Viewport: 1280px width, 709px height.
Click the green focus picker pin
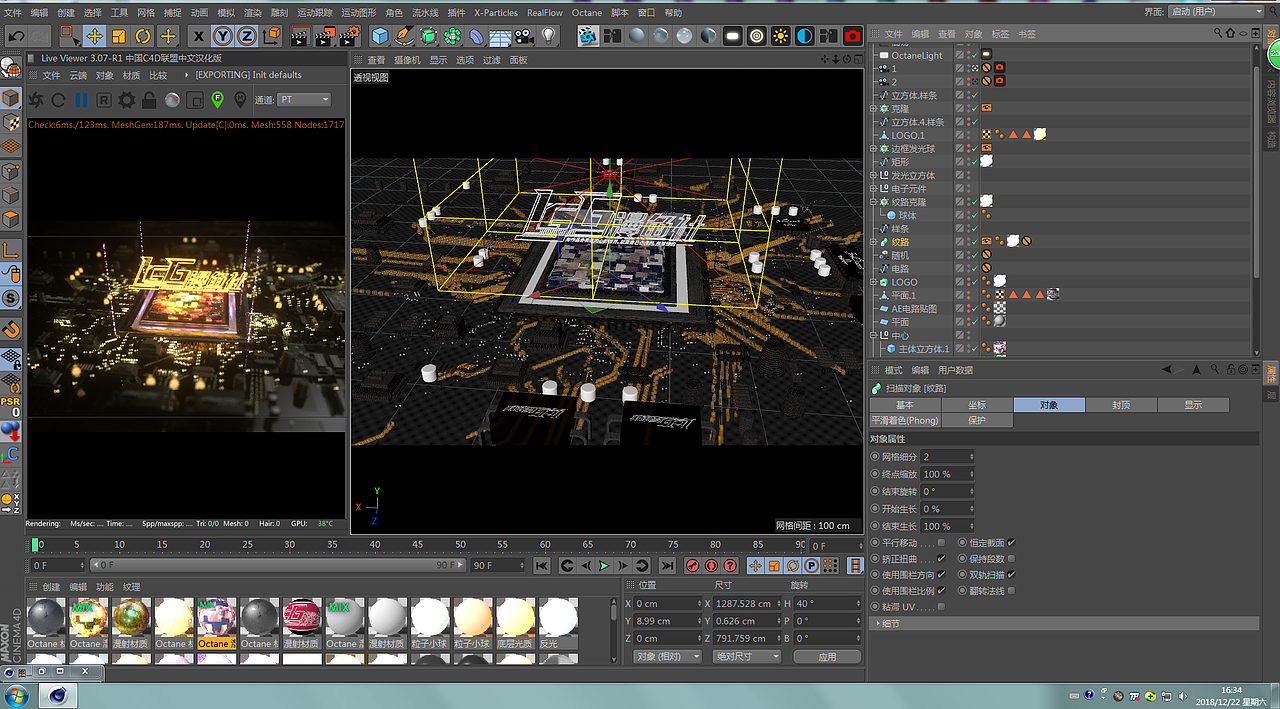[218, 99]
